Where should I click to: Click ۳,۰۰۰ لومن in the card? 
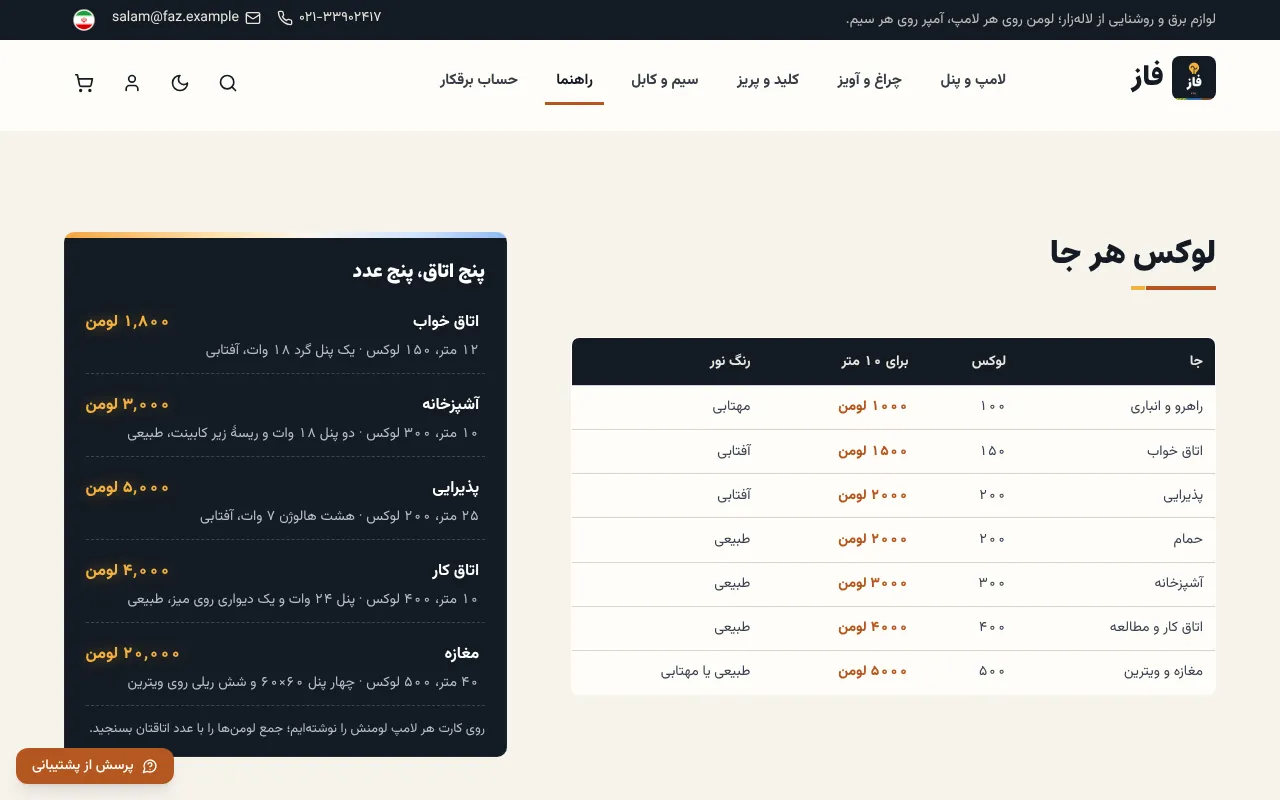(x=127, y=404)
